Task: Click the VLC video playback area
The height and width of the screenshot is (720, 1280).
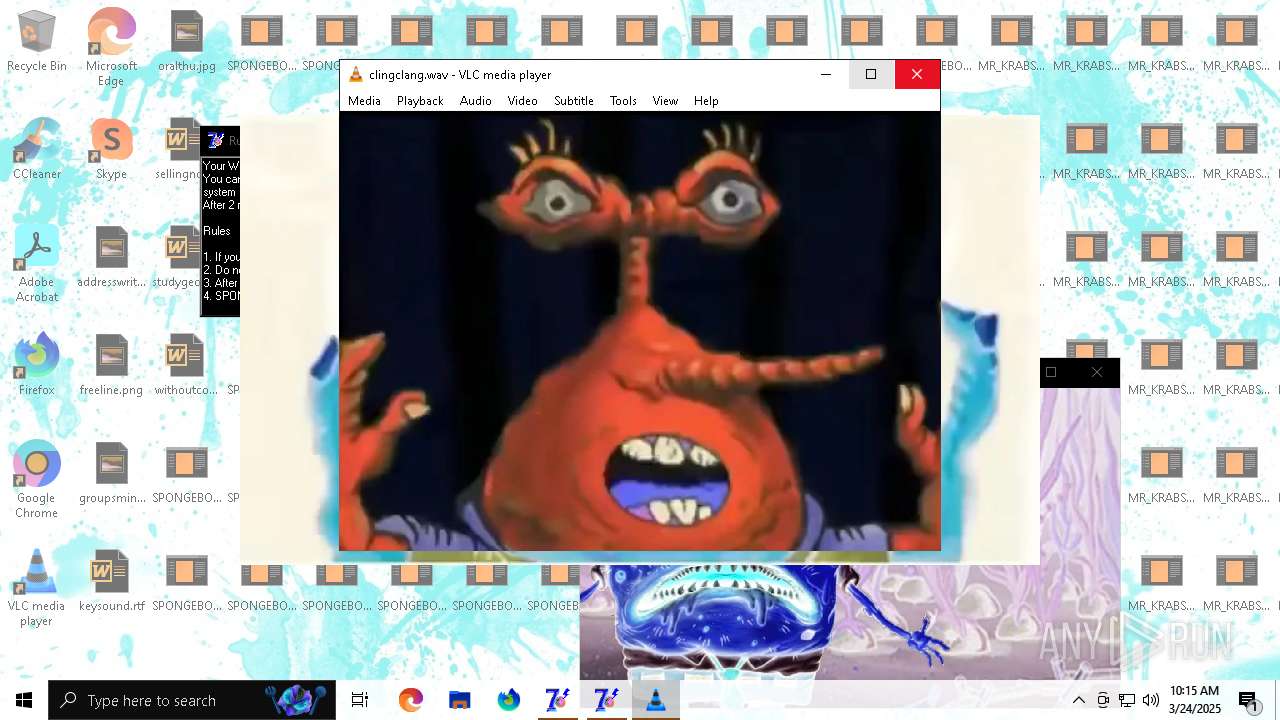Action: coord(640,331)
